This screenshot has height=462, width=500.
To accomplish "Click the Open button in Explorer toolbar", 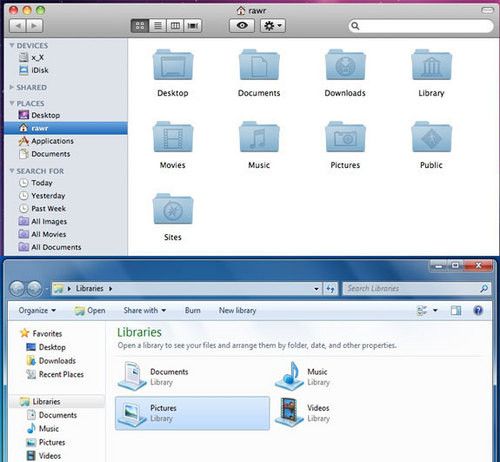I will point(90,311).
